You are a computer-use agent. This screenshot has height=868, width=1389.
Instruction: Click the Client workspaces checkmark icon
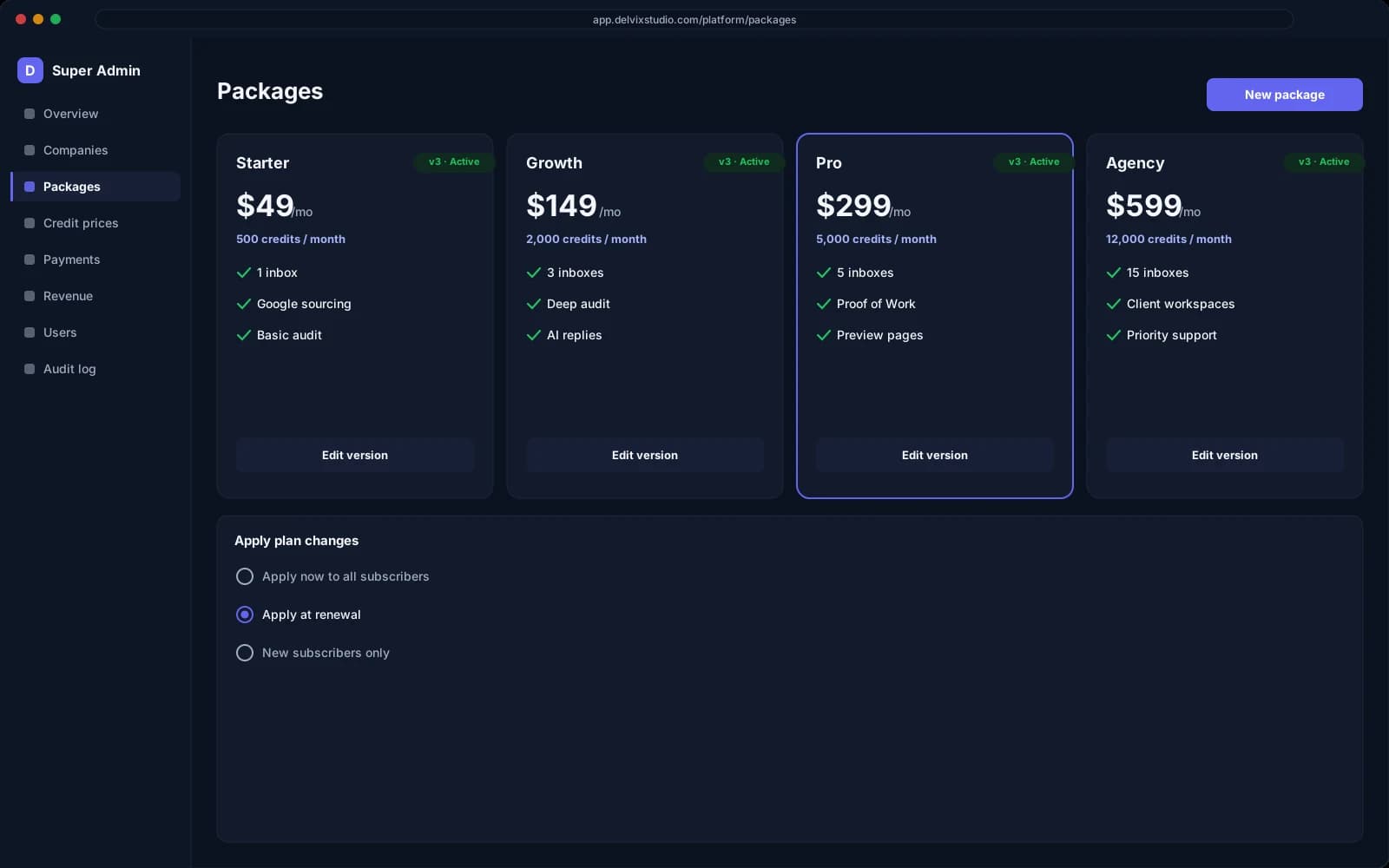tap(1114, 304)
